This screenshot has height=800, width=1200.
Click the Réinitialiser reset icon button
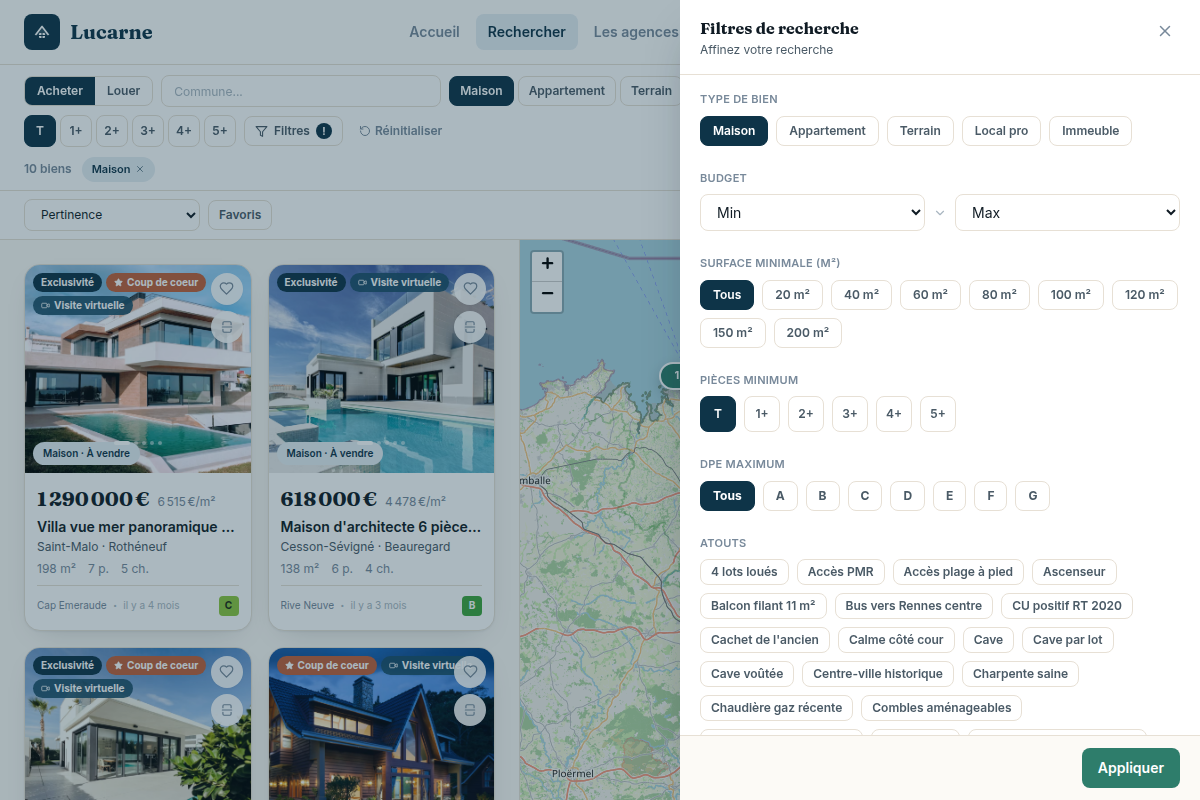click(x=400, y=131)
